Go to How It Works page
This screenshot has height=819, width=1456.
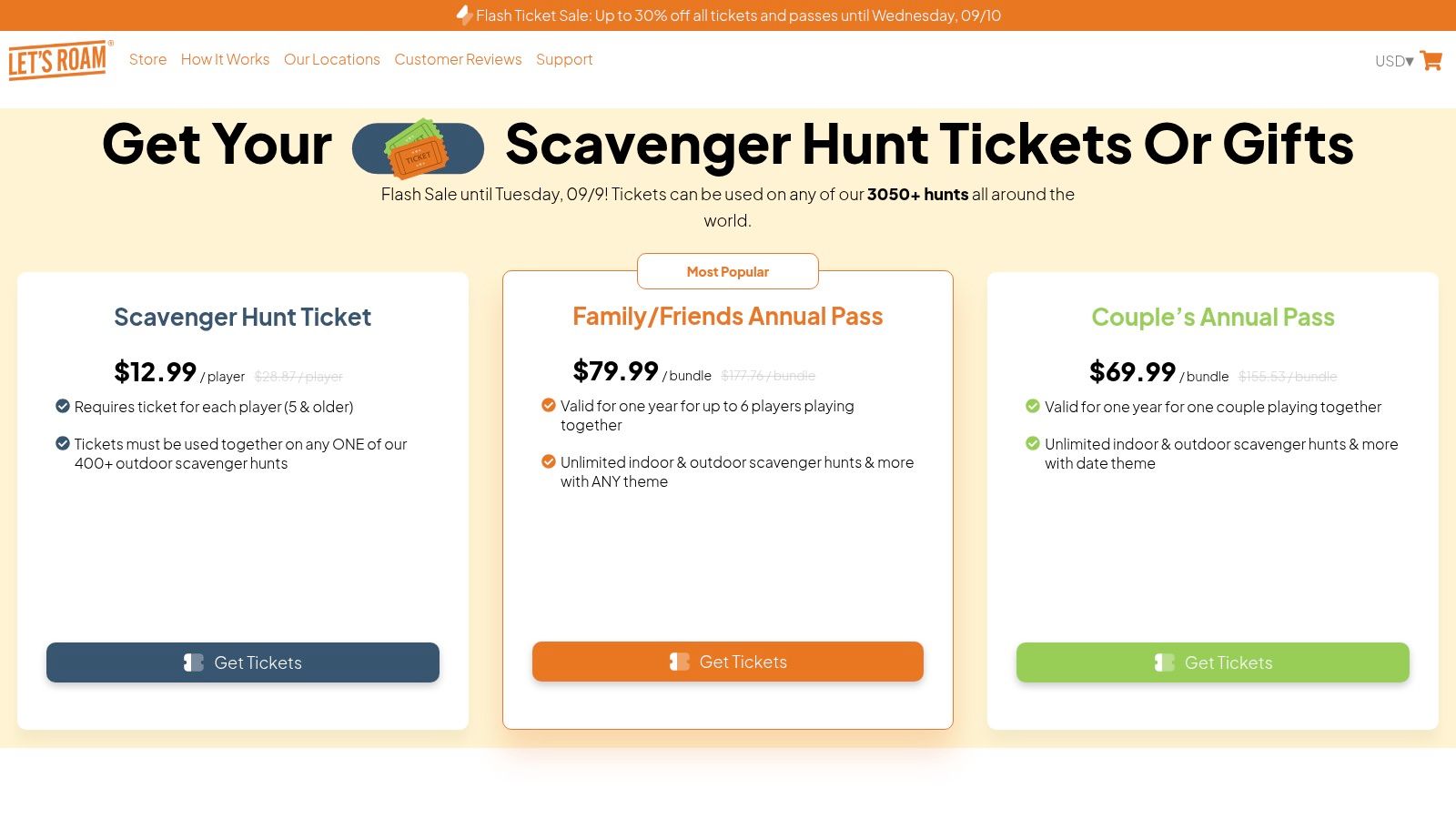click(225, 59)
